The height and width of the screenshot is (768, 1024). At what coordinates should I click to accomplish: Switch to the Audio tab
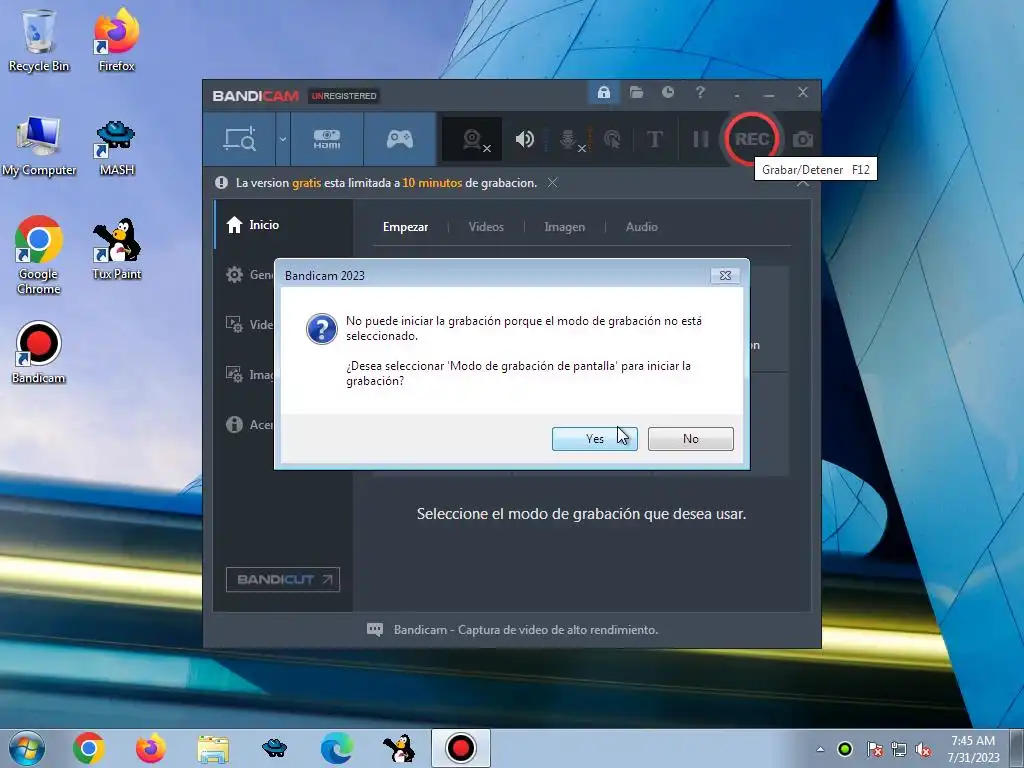click(641, 227)
